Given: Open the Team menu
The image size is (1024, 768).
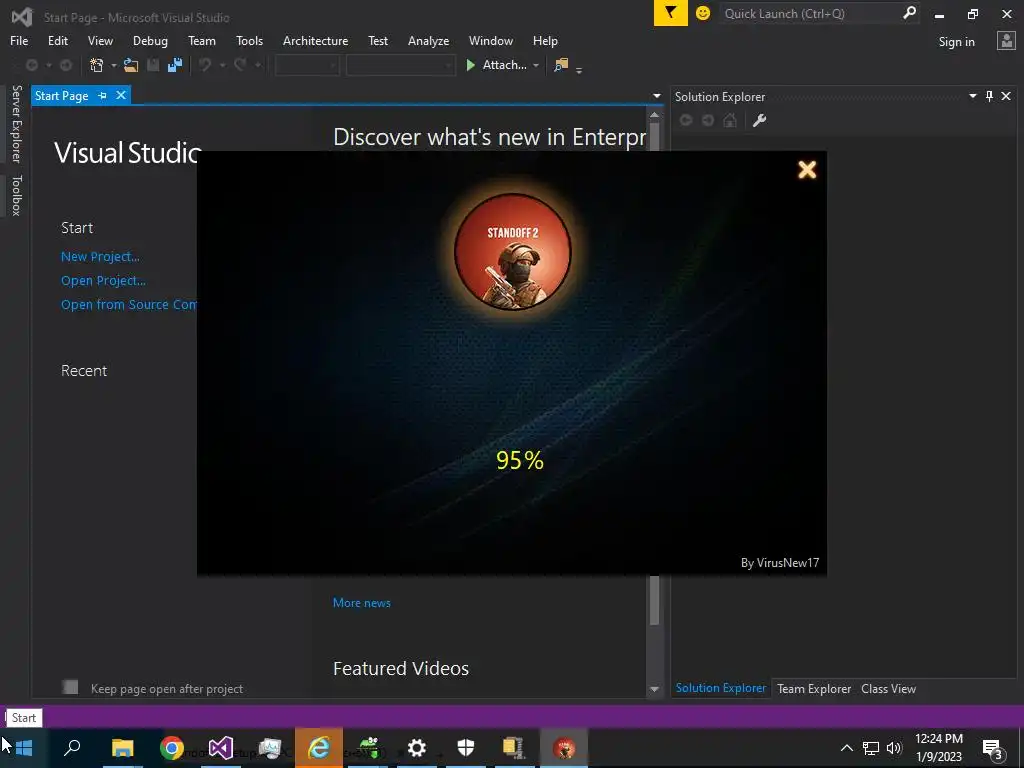Looking at the screenshot, I should 202,40.
